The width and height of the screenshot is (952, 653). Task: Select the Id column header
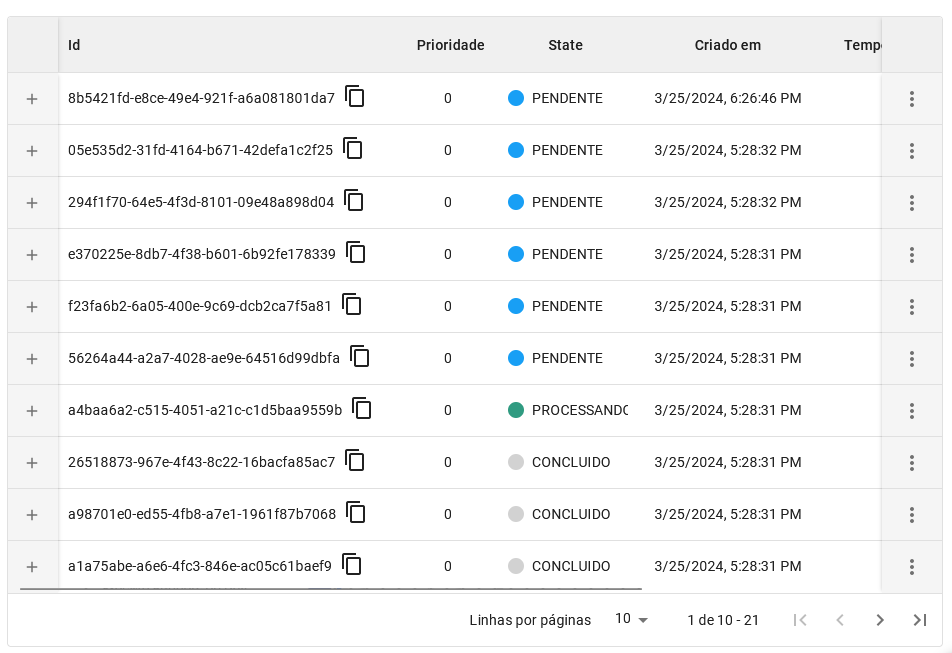74,45
